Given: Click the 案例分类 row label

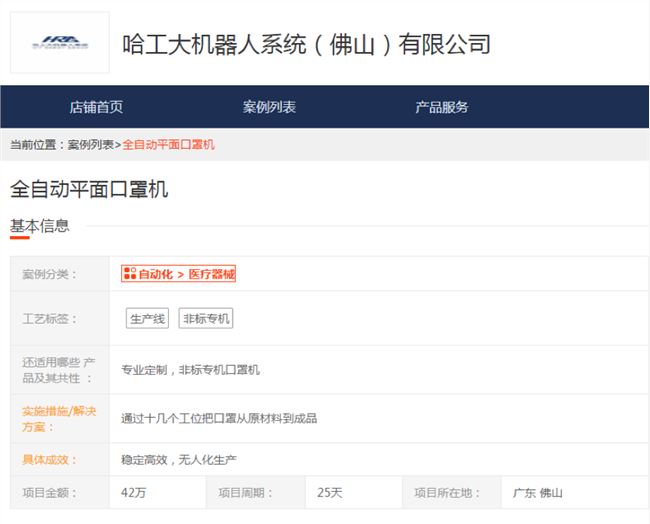Looking at the screenshot, I should (x=49, y=274).
